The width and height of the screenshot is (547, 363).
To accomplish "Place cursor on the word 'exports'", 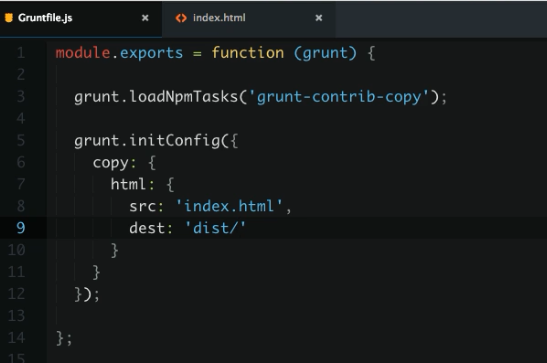I will pos(151,53).
